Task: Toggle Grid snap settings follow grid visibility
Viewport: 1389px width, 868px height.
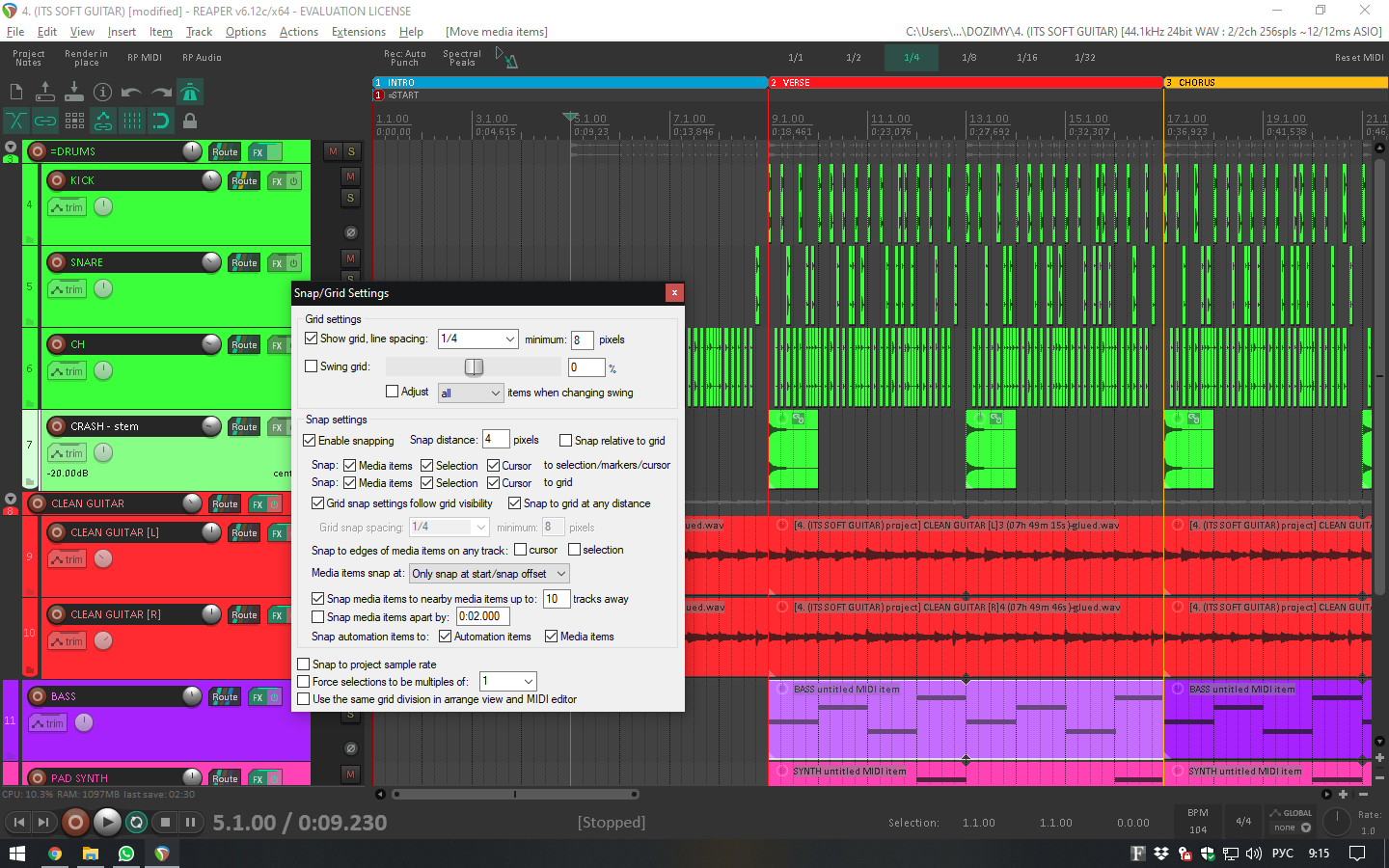Action: tap(317, 503)
